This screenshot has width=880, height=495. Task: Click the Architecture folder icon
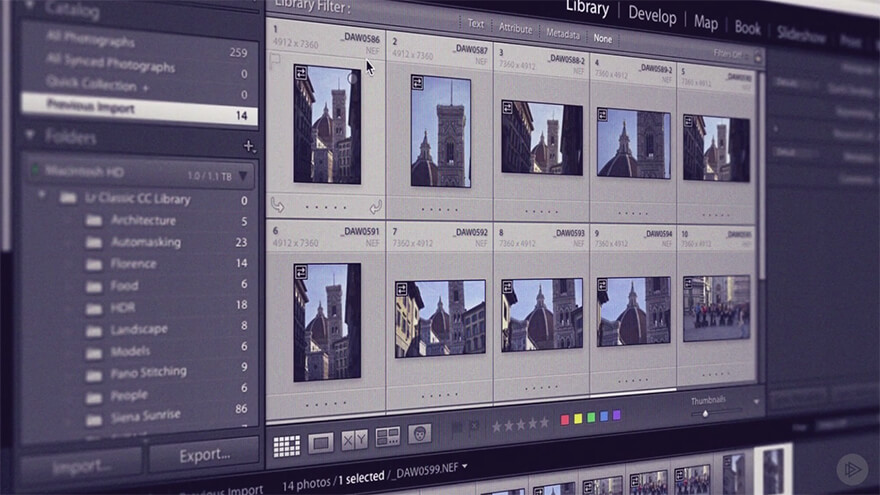click(94, 220)
